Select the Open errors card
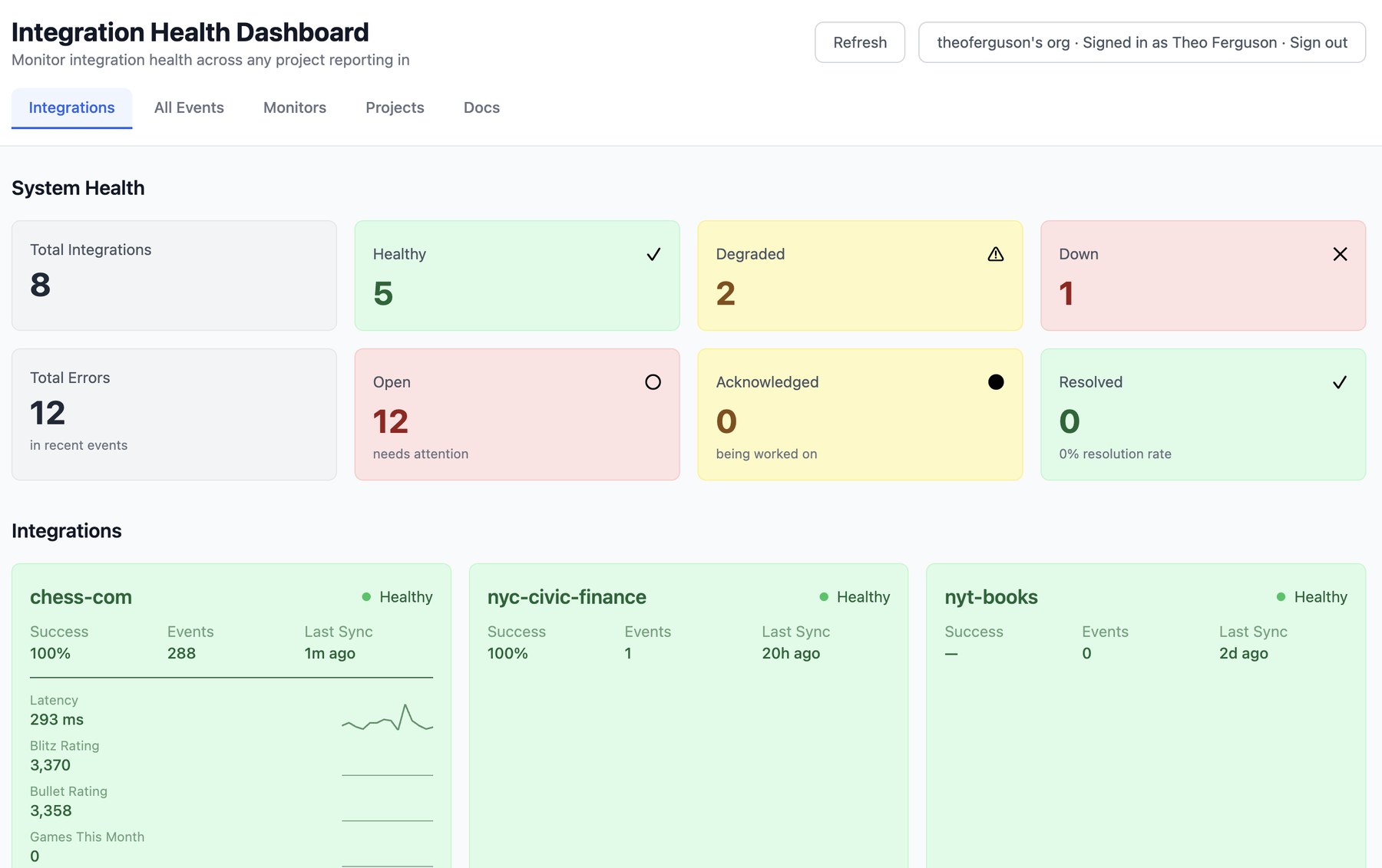The height and width of the screenshot is (868, 1382). click(x=517, y=414)
